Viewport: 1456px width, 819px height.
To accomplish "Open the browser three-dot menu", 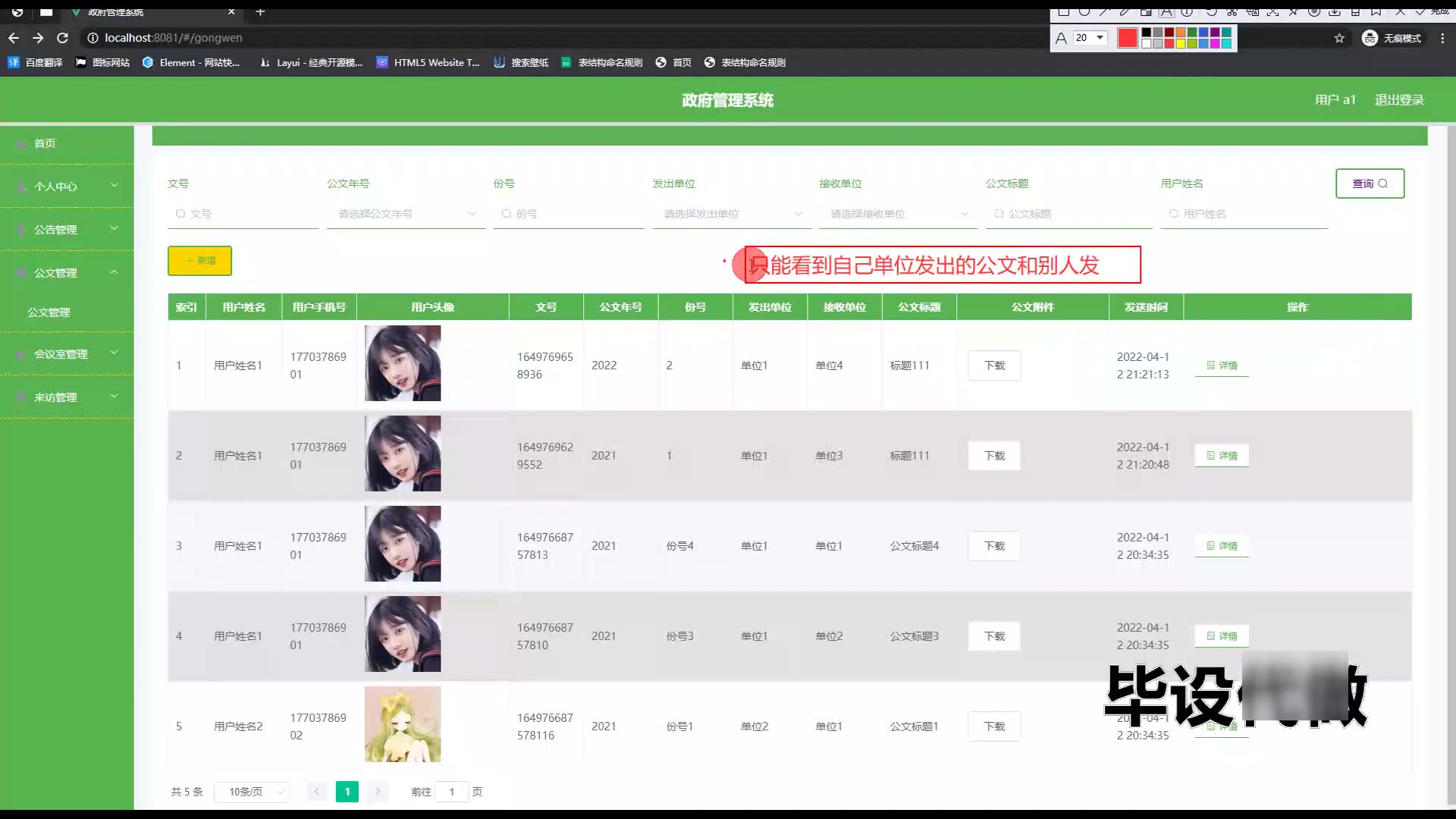I will click(1442, 38).
